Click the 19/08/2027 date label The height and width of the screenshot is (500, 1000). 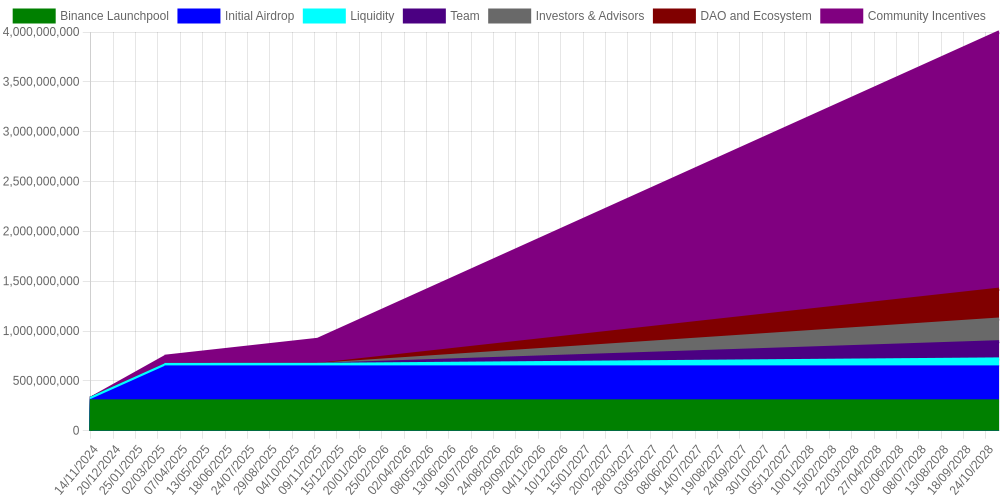pos(703,469)
